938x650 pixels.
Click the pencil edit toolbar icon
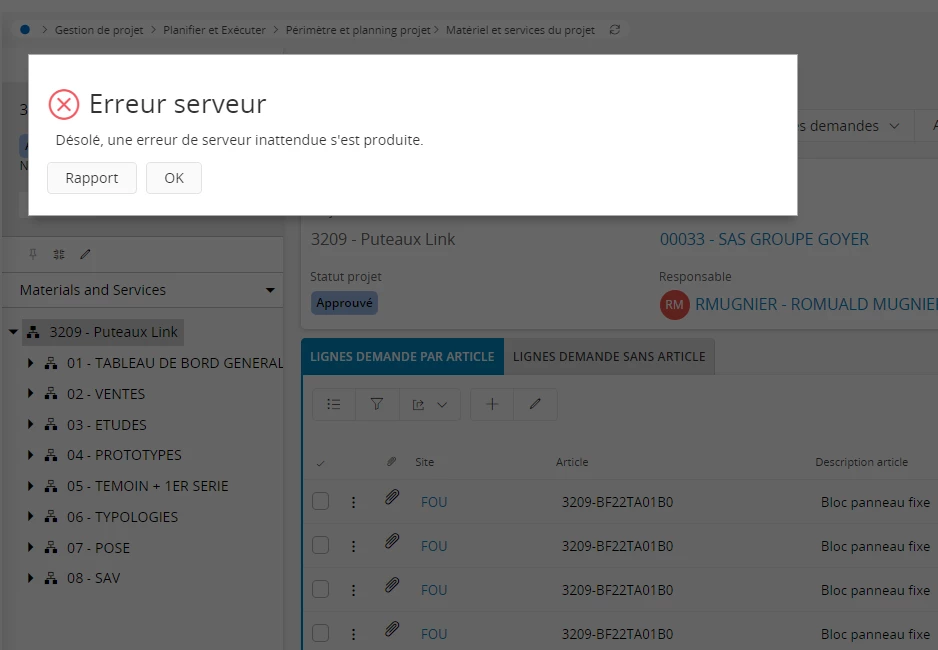coord(535,404)
